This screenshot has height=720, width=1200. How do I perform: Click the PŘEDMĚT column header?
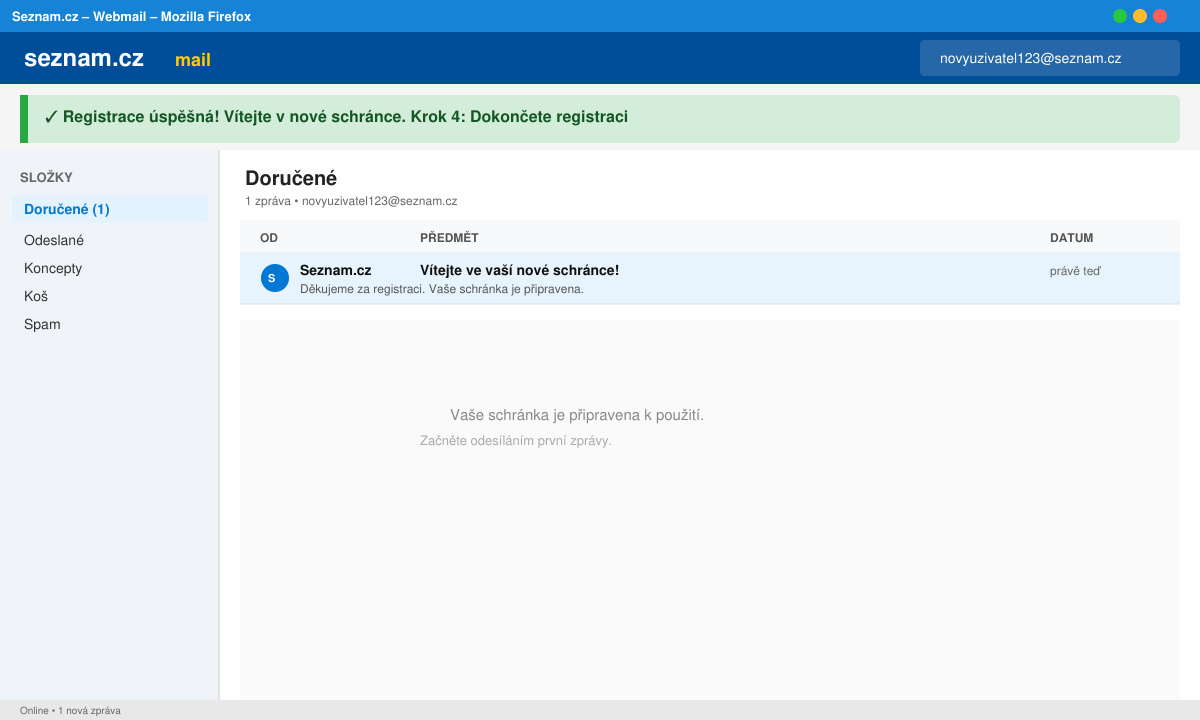coord(449,238)
